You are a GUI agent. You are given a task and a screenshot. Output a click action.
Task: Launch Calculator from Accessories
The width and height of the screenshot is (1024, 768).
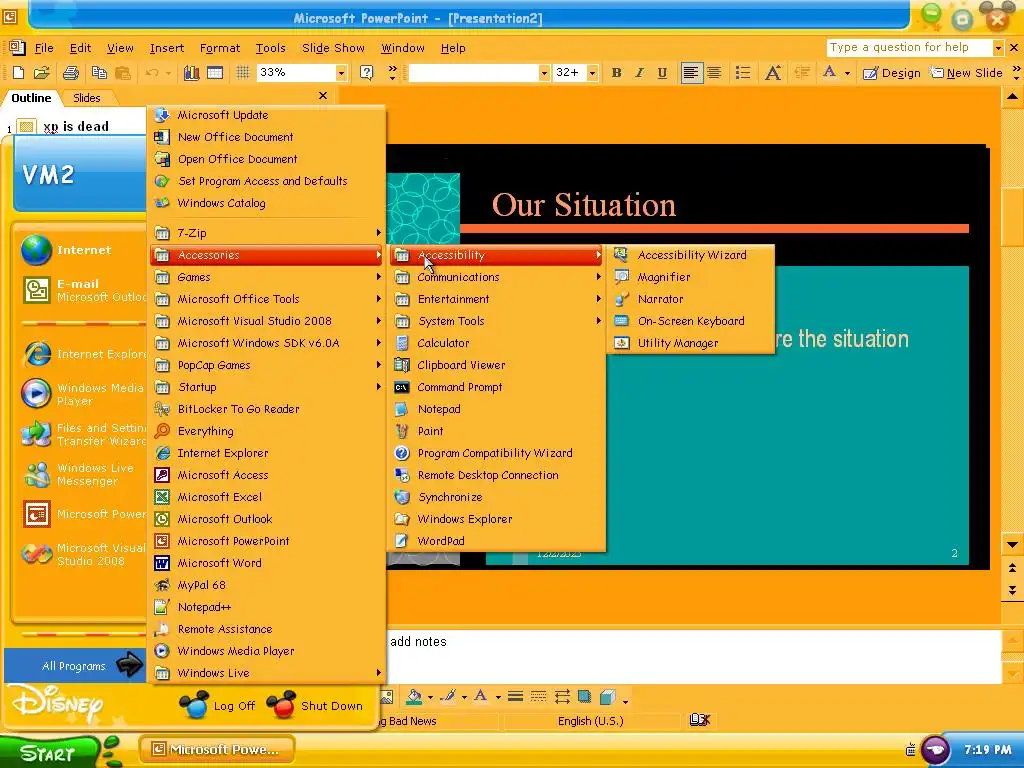tap(498, 344)
